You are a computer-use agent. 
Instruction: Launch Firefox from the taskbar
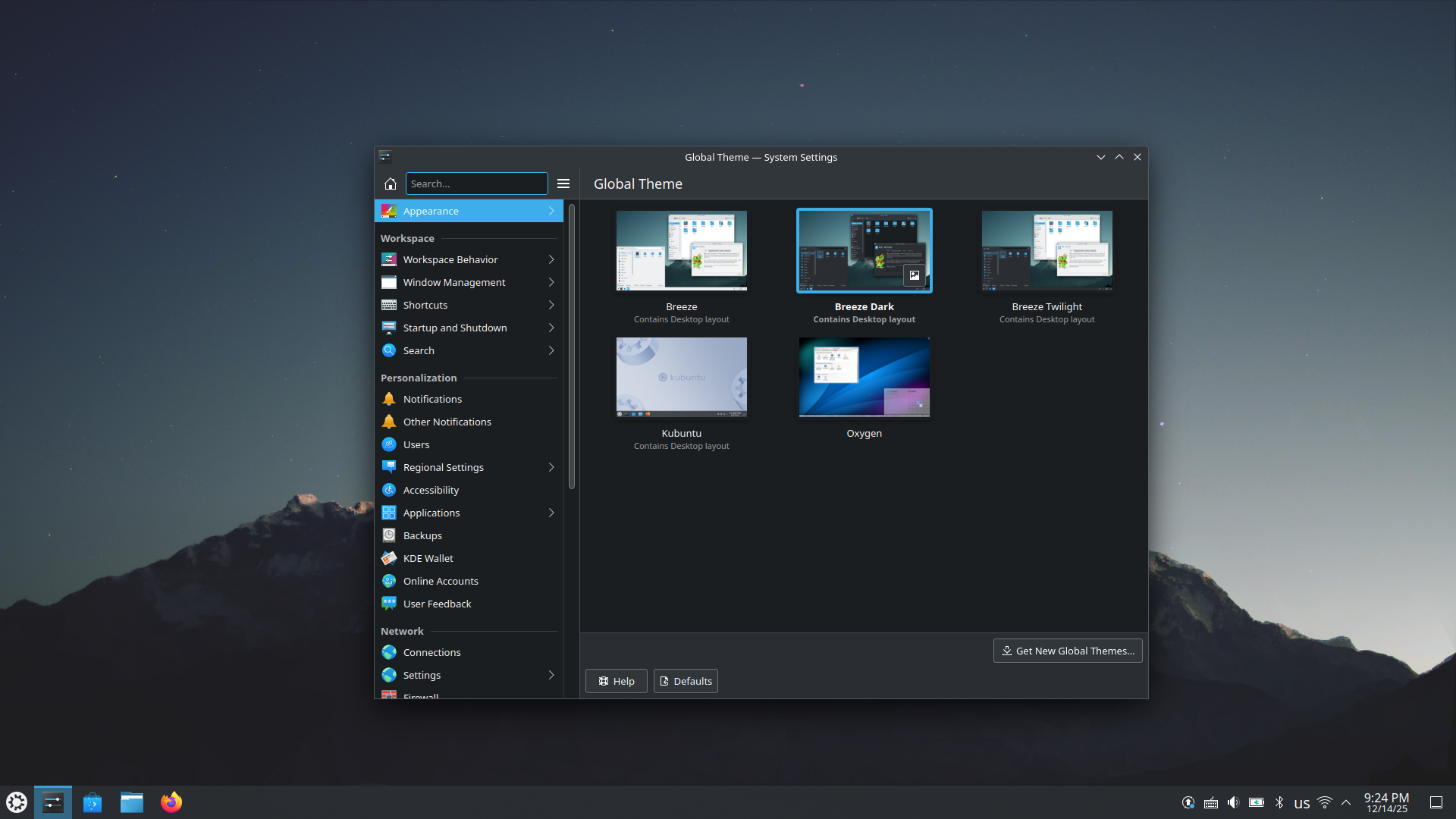171,802
